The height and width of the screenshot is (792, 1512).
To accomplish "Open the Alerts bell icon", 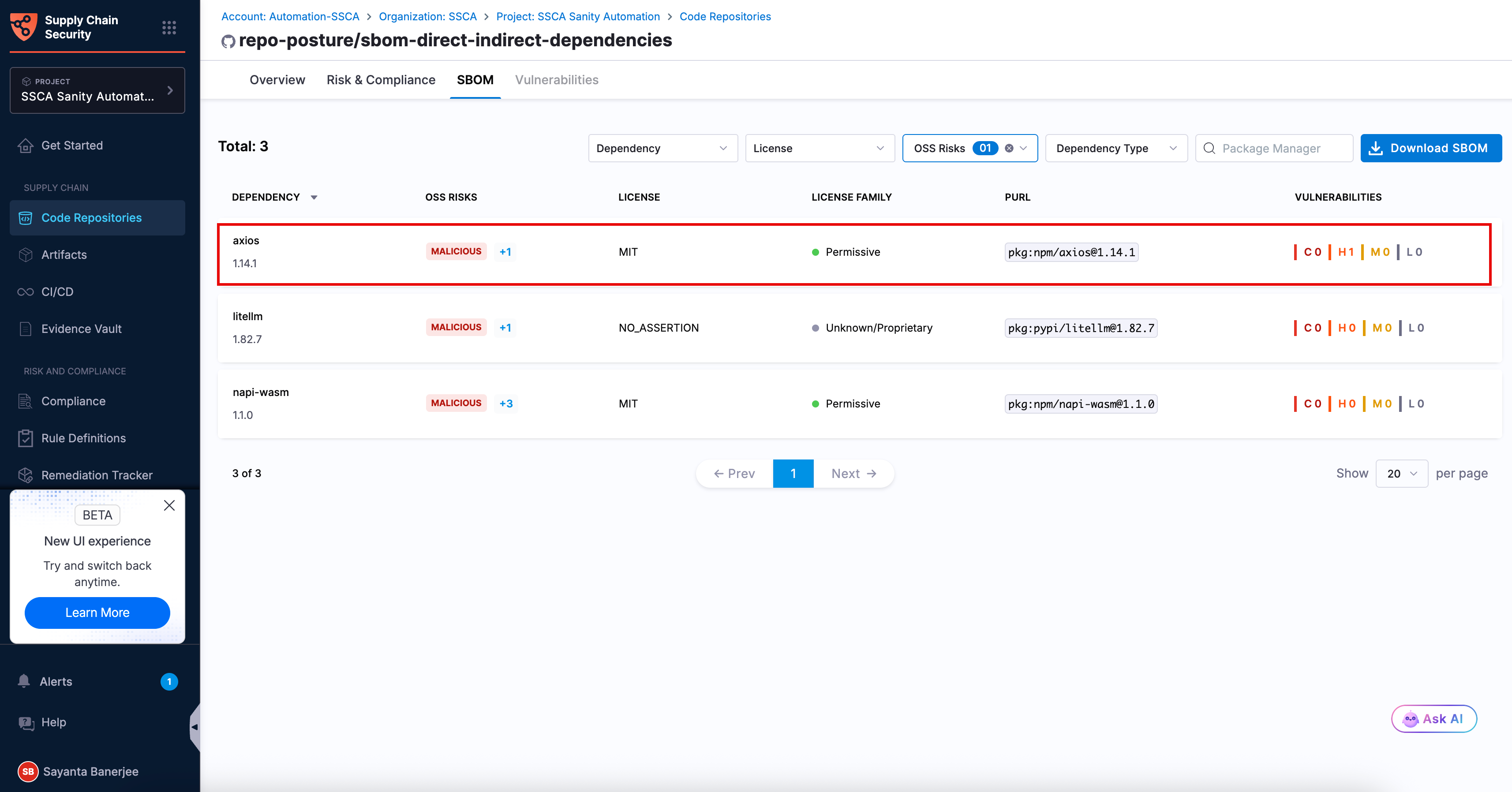I will click(x=24, y=681).
